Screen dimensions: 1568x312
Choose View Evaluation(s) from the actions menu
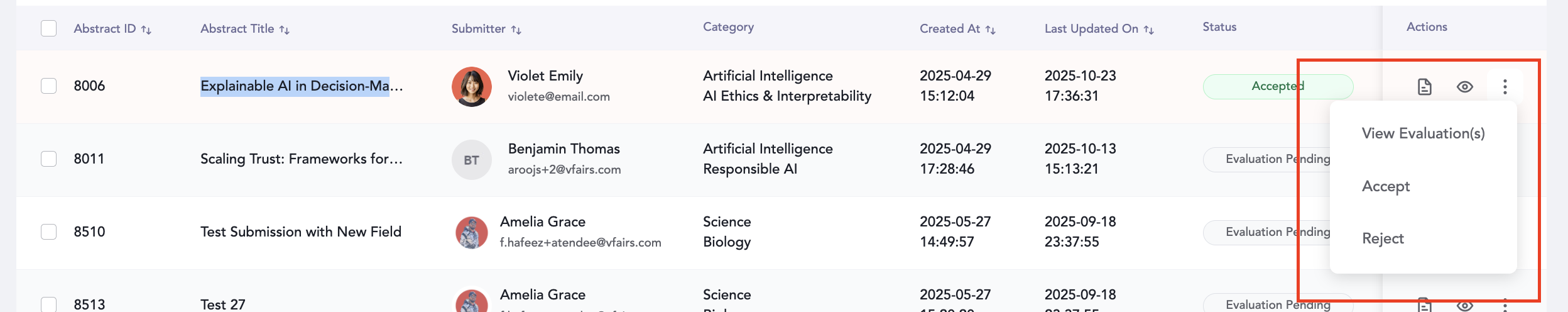pos(1423,133)
